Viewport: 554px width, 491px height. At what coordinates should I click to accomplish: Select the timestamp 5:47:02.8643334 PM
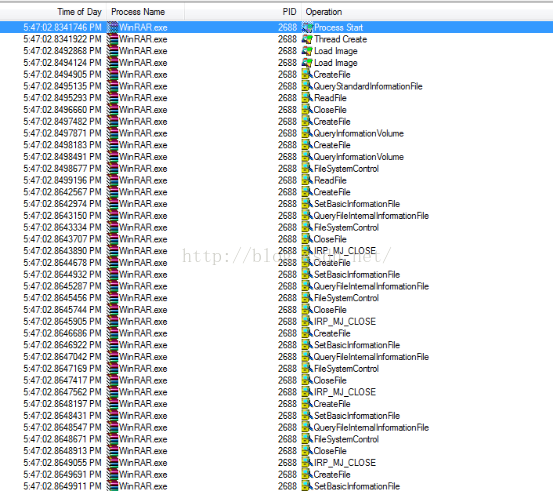[62, 227]
